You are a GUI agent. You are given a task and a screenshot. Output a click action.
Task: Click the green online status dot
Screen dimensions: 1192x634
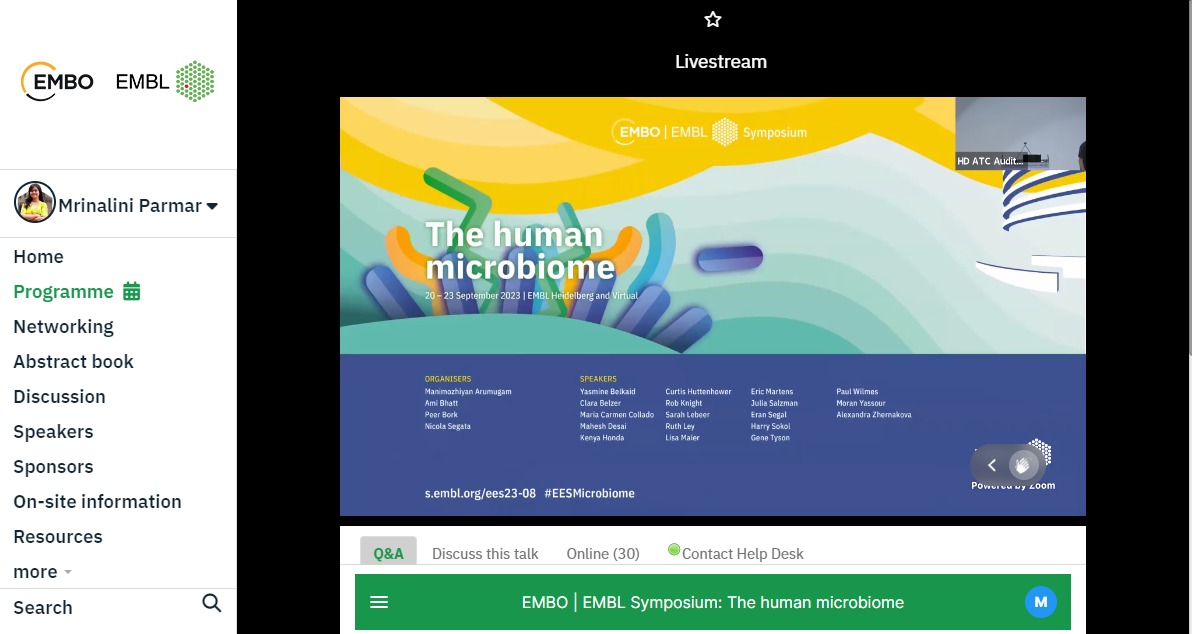(x=674, y=550)
